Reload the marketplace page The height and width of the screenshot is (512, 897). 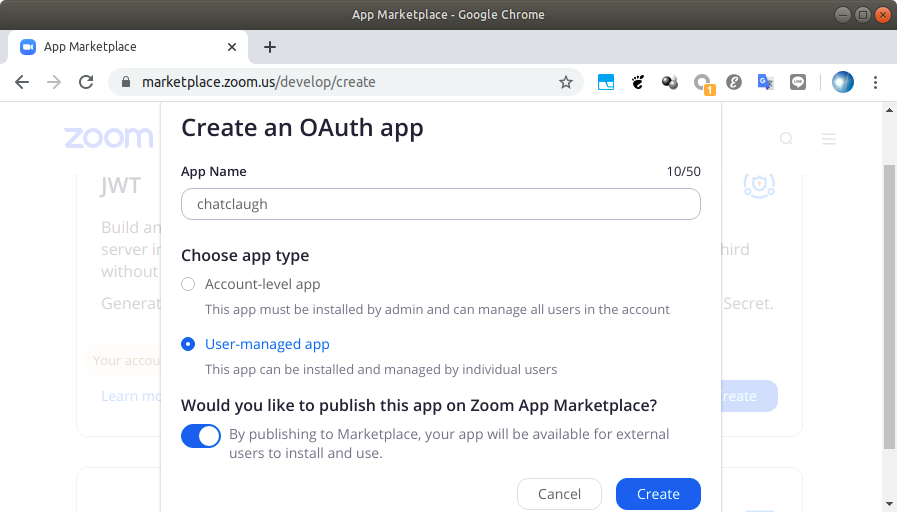86,82
